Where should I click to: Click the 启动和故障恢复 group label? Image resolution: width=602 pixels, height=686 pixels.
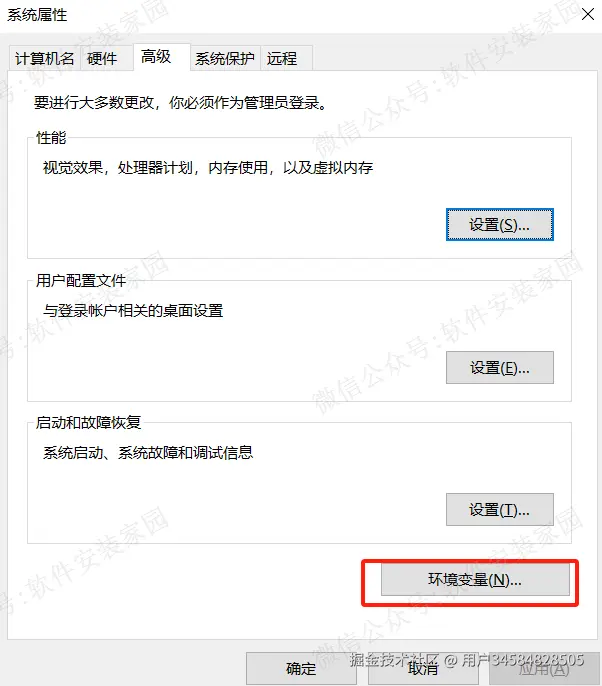coord(88,423)
